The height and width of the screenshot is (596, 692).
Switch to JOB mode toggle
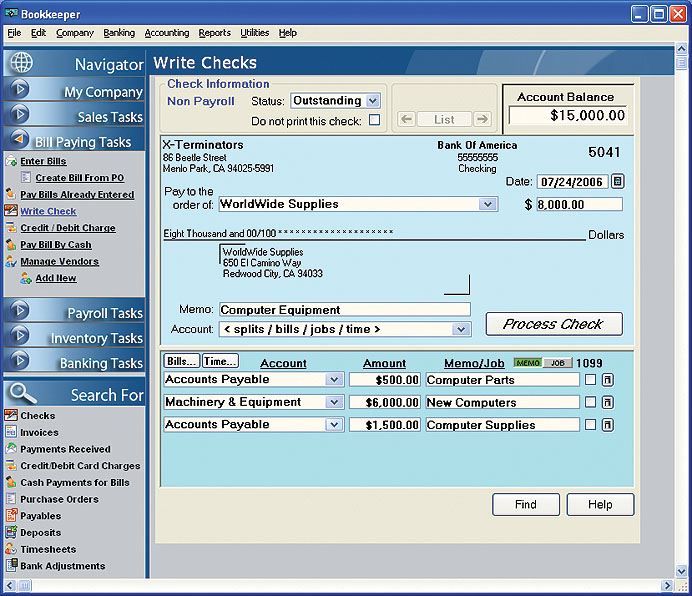[x=557, y=363]
